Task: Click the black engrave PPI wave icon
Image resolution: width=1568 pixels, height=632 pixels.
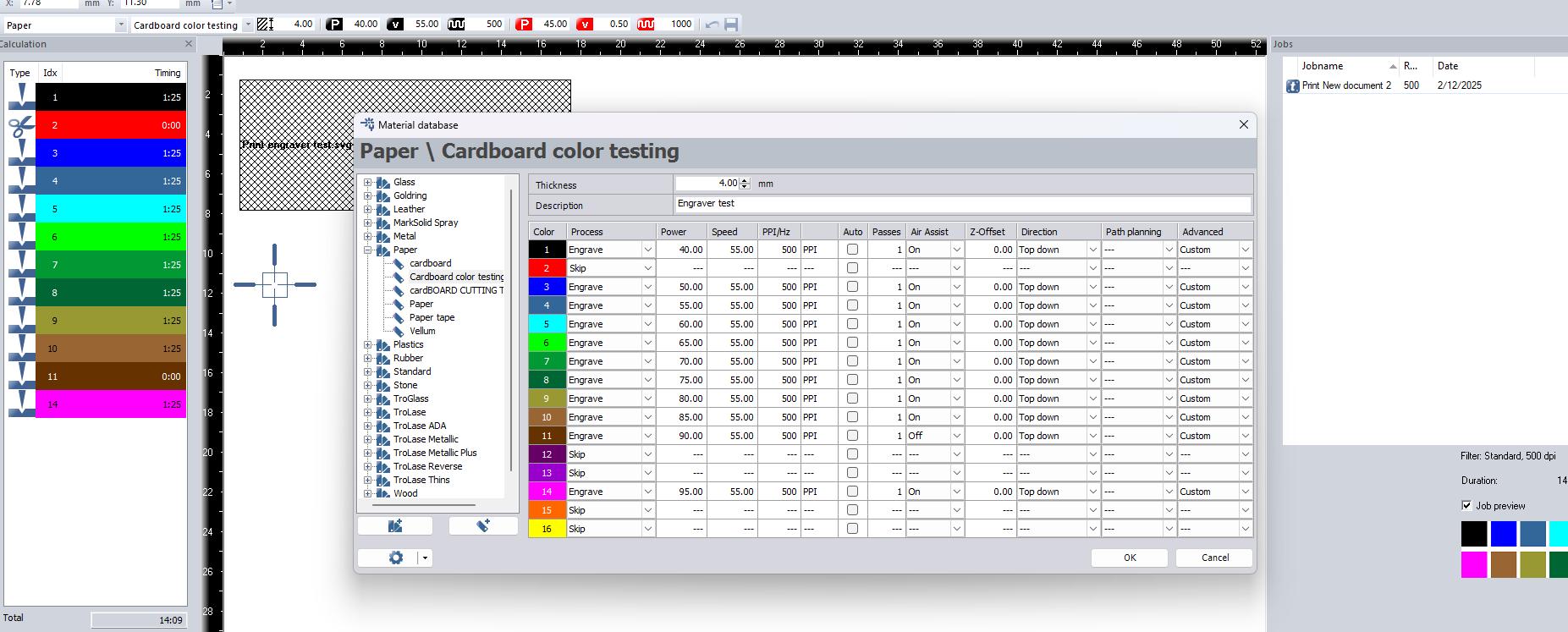Action: [x=456, y=25]
